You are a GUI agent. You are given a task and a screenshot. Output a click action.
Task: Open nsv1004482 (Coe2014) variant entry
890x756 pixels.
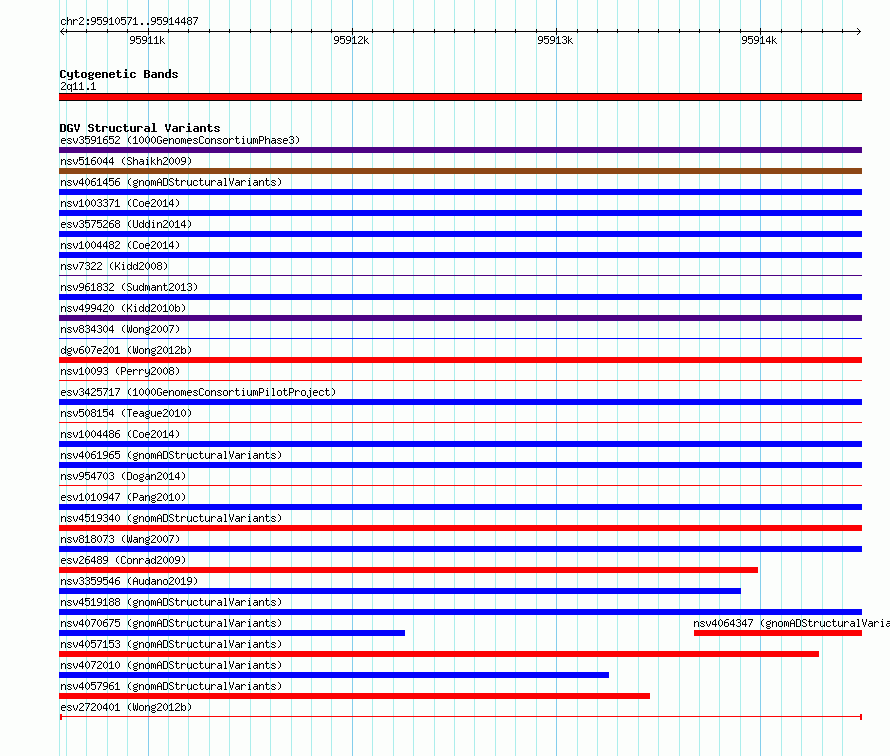tap(120, 245)
